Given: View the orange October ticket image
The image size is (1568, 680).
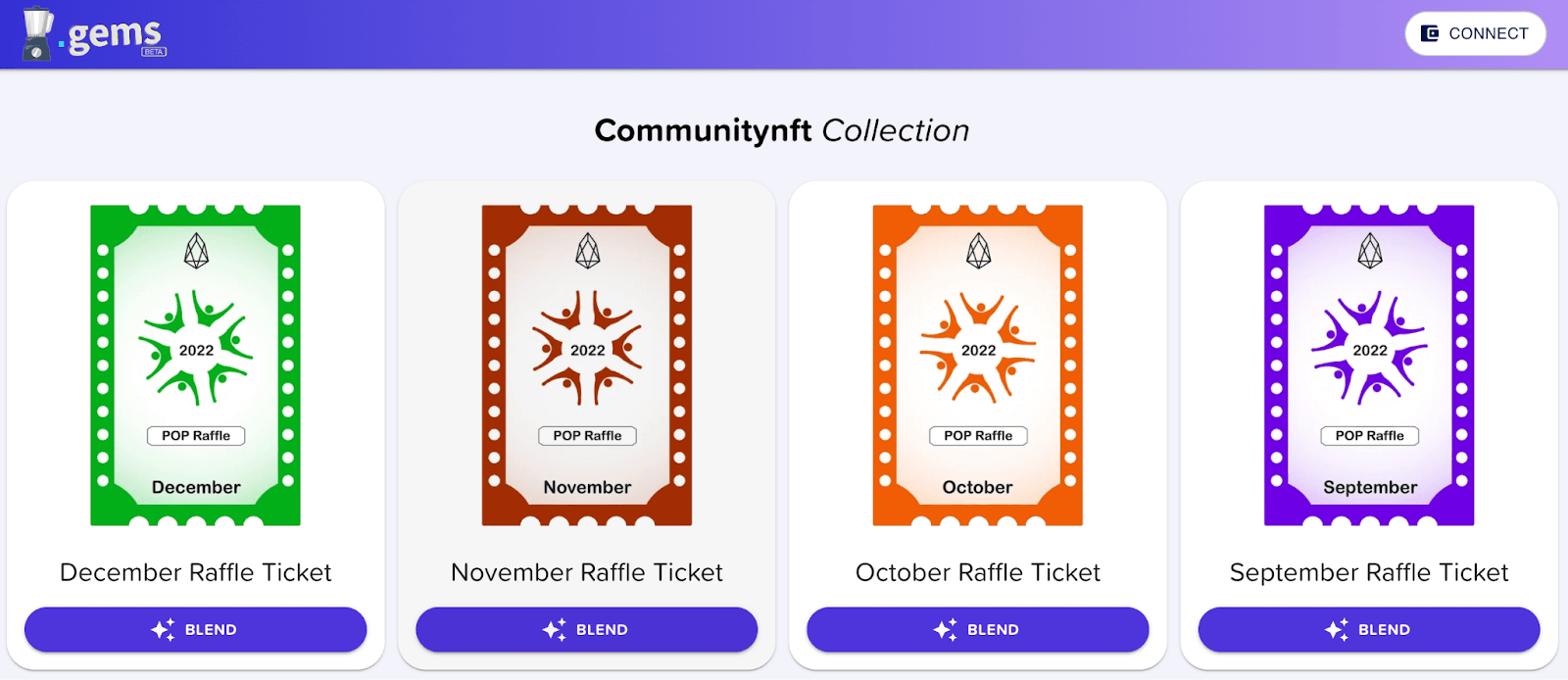Looking at the screenshot, I should tap(977, 364).
